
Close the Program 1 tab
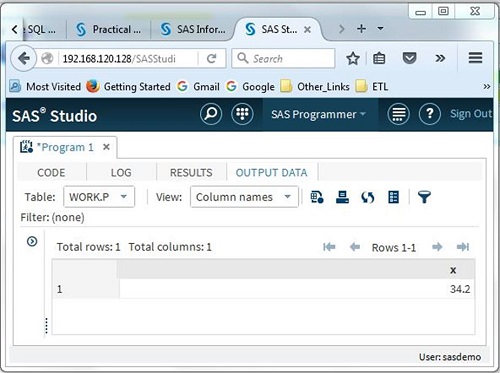pyautogui.click(x=106, y=147)
